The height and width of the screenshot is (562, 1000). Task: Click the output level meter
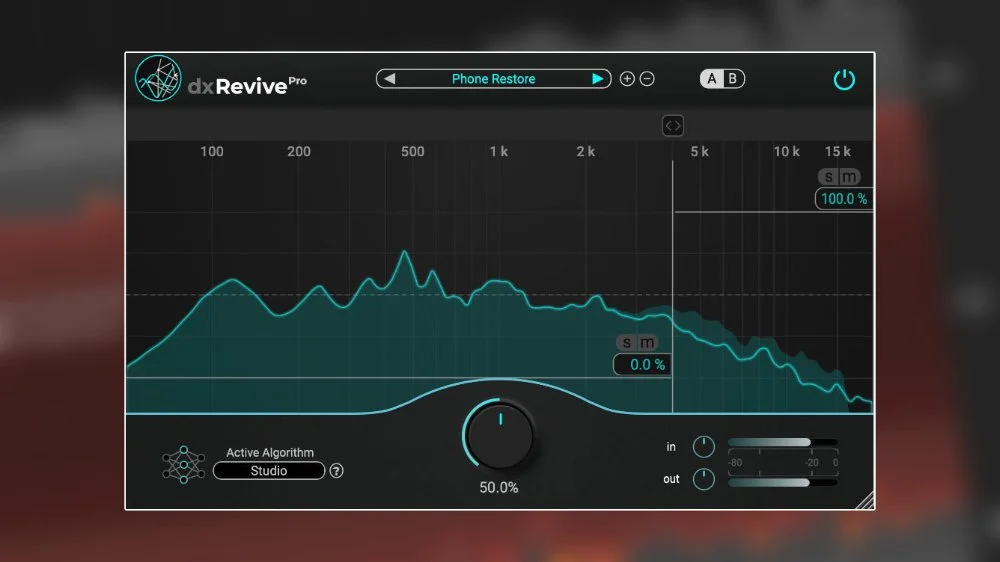(x=783, y=483)
